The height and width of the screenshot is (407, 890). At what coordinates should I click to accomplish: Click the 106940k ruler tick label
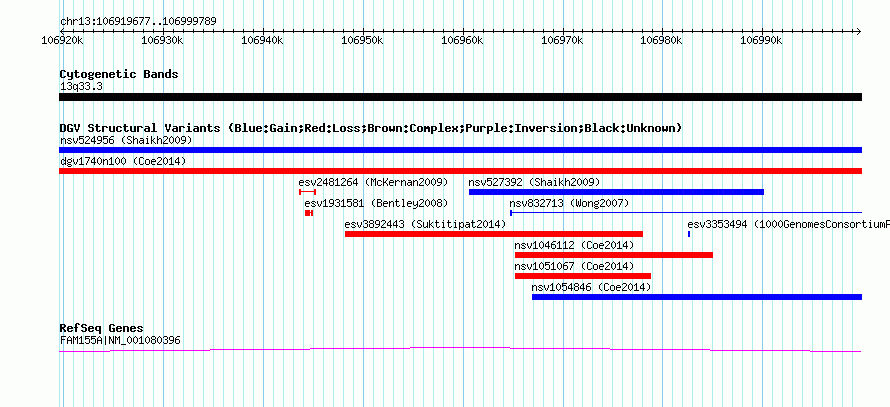click(262, 40)
